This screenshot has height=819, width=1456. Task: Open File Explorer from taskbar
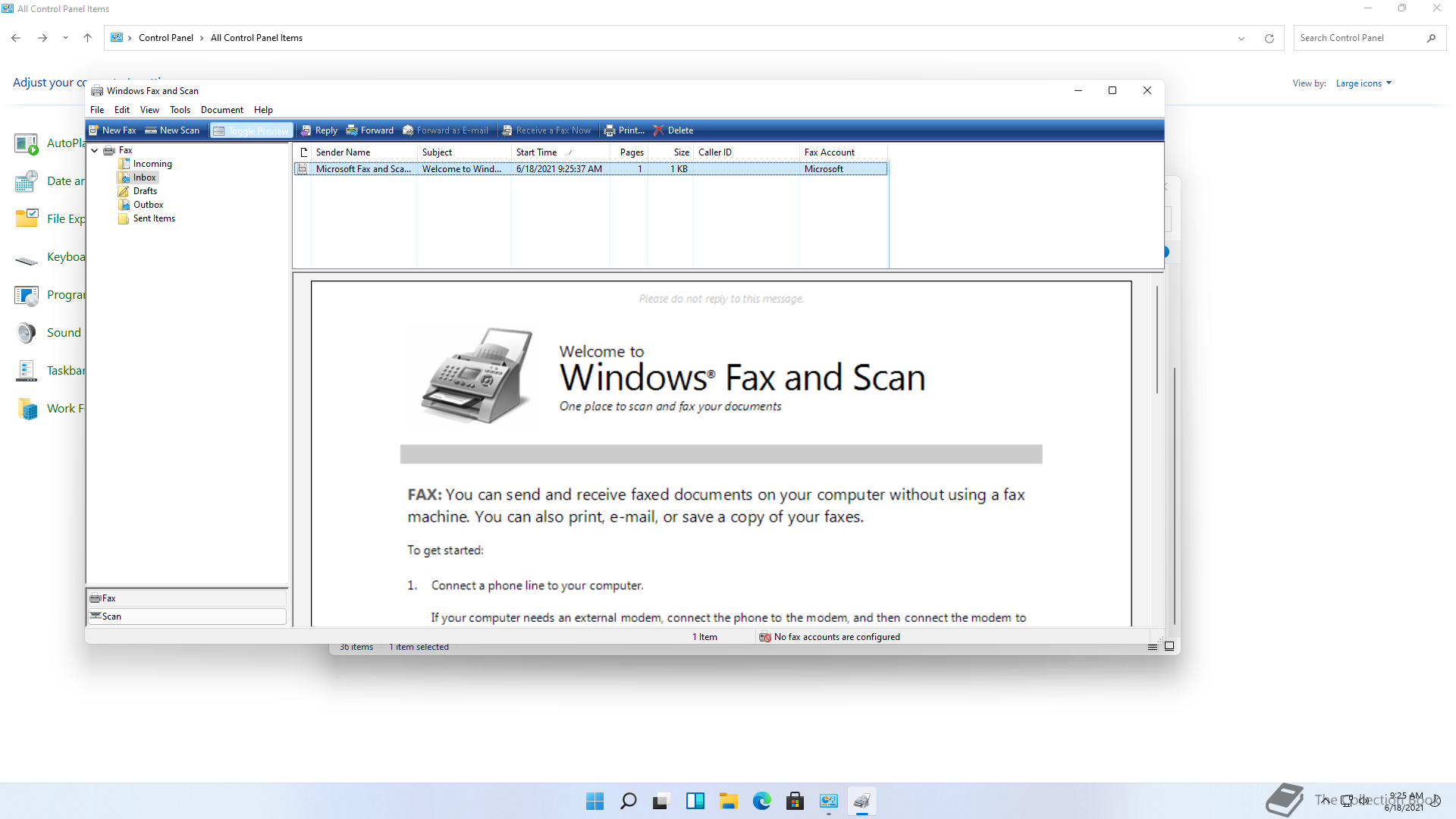(x=729, y=801)
